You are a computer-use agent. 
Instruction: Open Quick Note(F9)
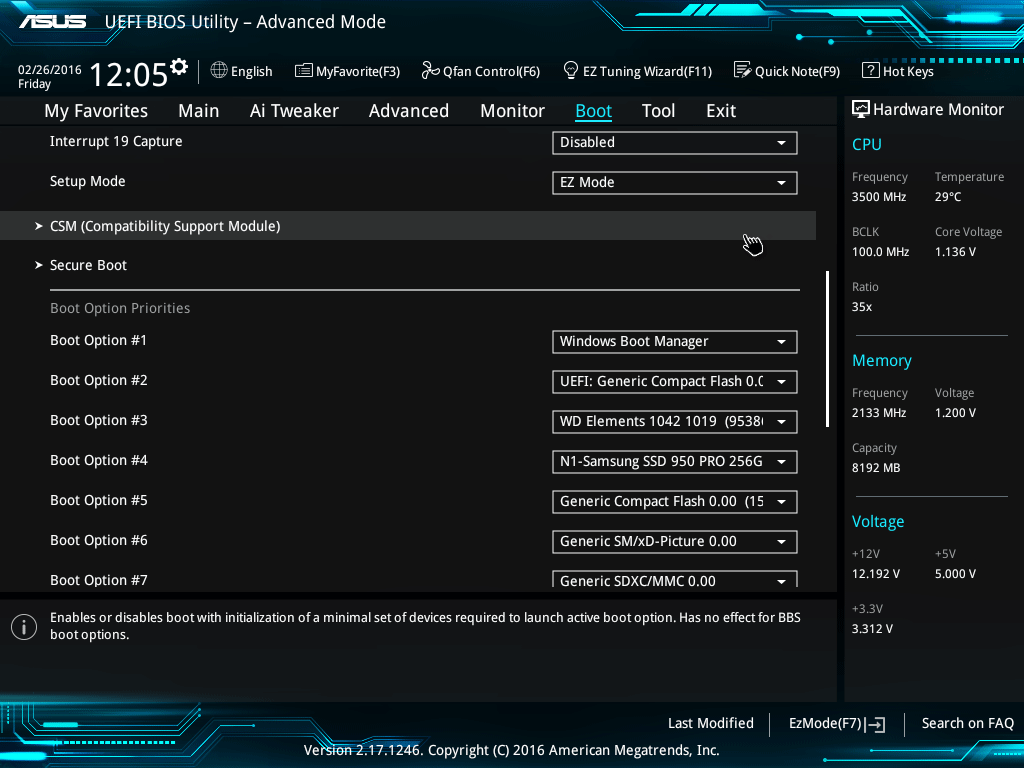[787, 71]
